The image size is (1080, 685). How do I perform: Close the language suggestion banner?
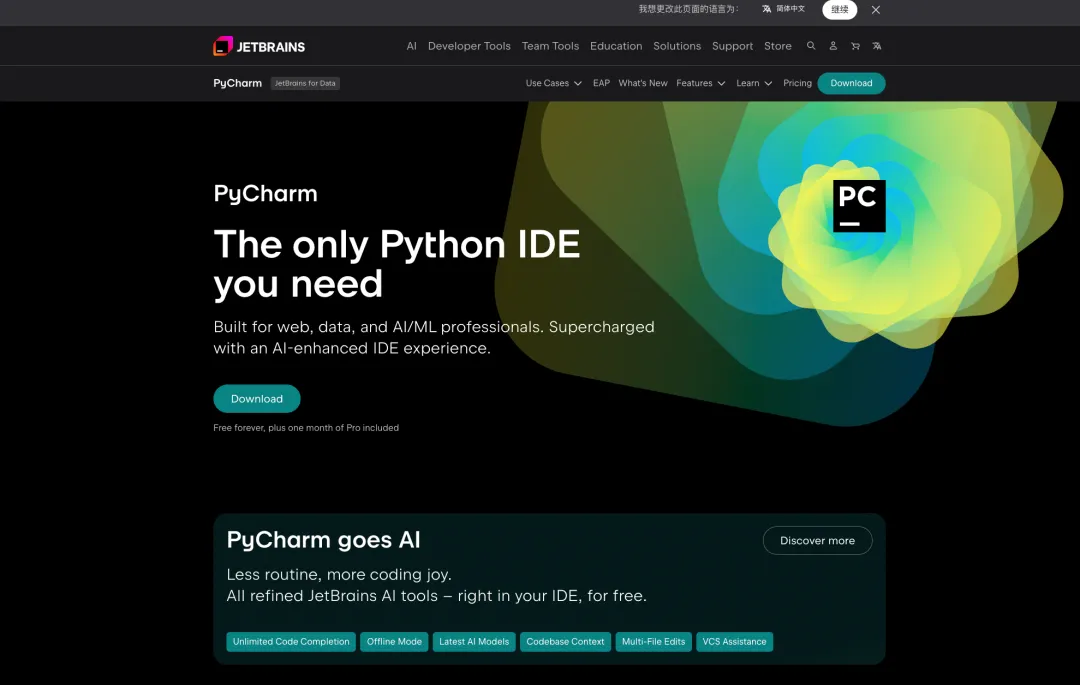click(x=875, y=10)
